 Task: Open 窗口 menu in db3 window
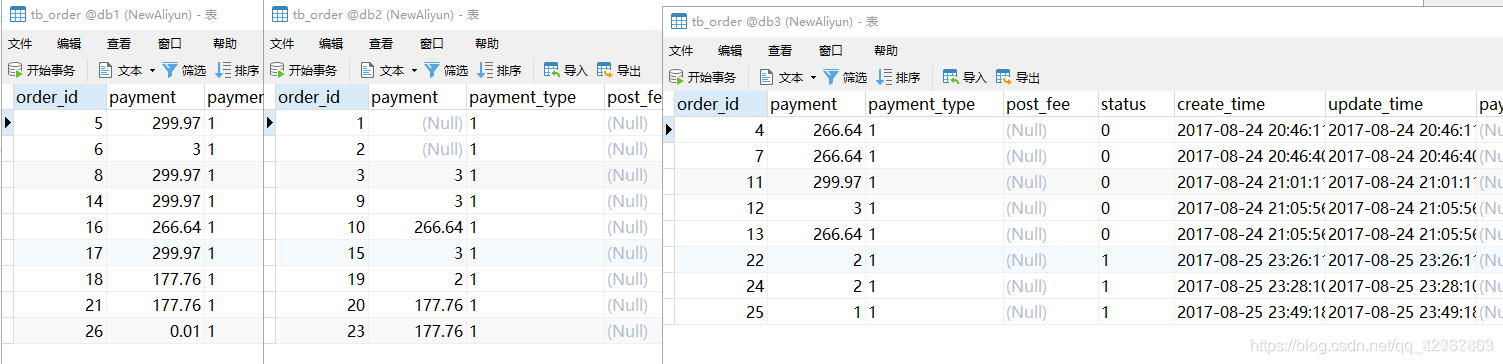831,50
